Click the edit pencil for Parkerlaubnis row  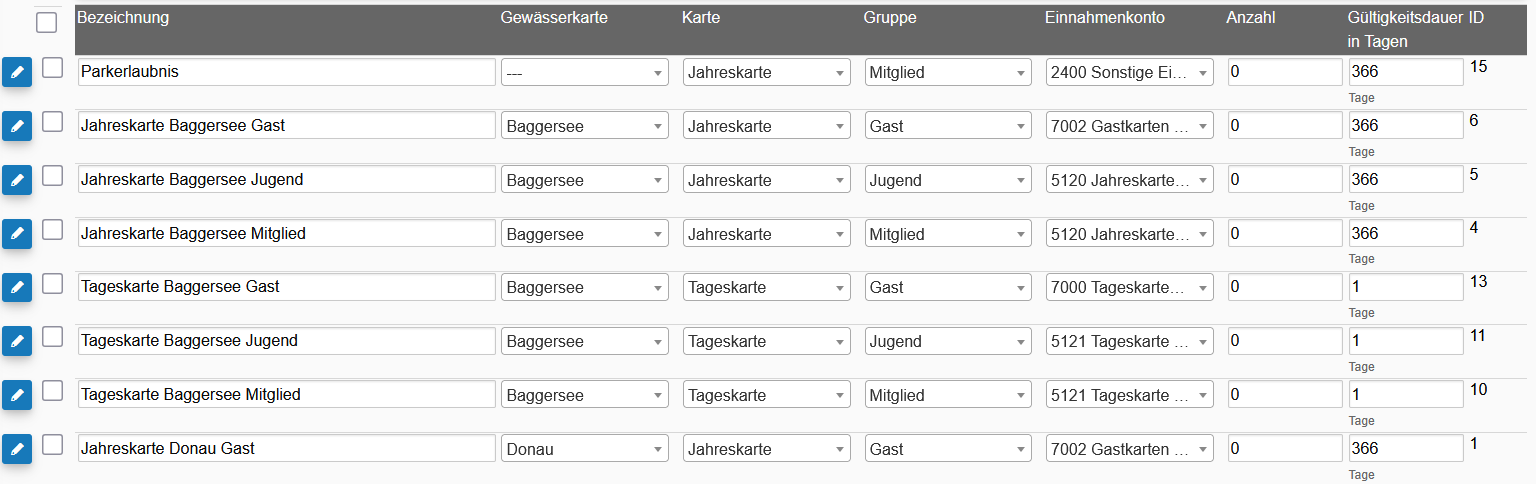click(17, 72)
